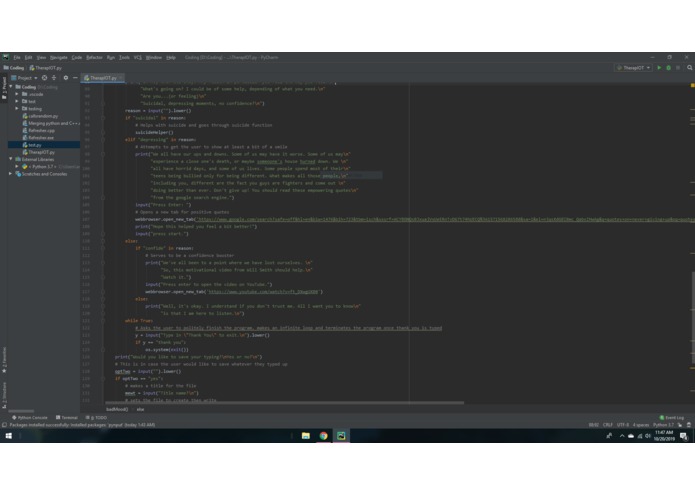Screen dimensions: 695x494
Task: Click the UTF-8 encoding indicator
Action: [623, 425]
